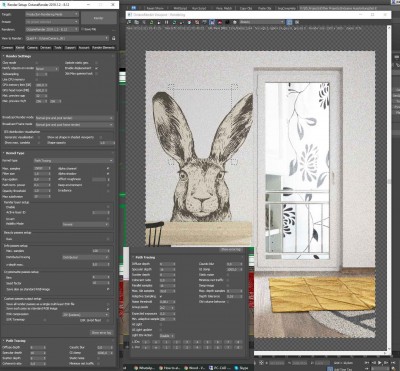Click the highlighted blue icon after toolbar dropdown

(289, 22)
